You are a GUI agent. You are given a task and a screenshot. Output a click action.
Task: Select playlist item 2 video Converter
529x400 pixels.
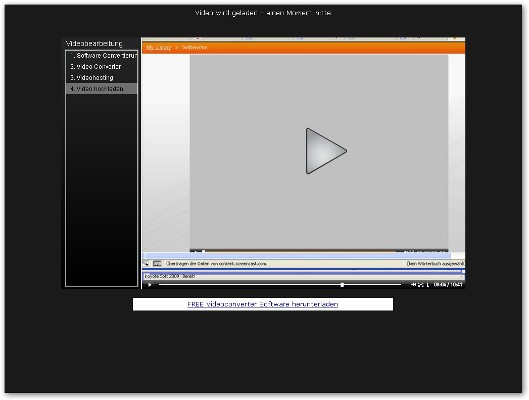102,66
